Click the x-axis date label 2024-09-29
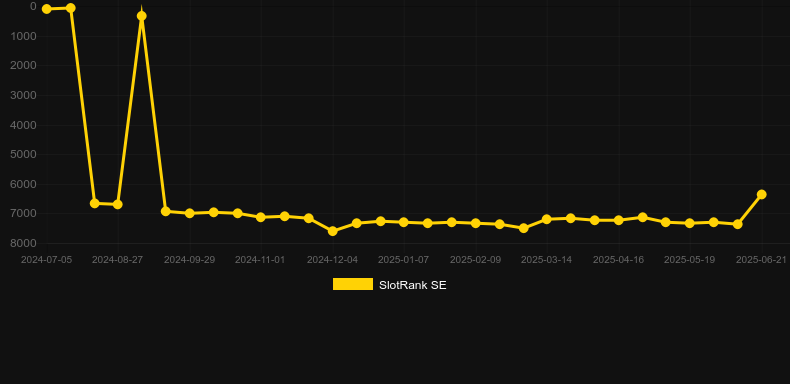Viewport: 790px width, 384px height. (189, 260)
